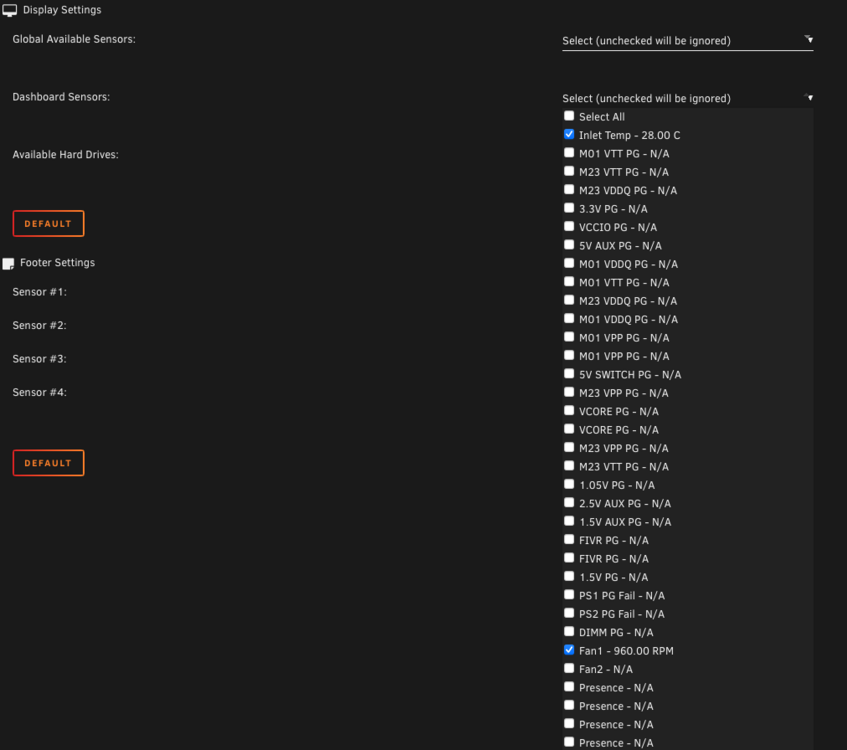
Task: Reset Footer Settings with the DEFAULT button
Action: pyautogui.click(x=48, y=463)
